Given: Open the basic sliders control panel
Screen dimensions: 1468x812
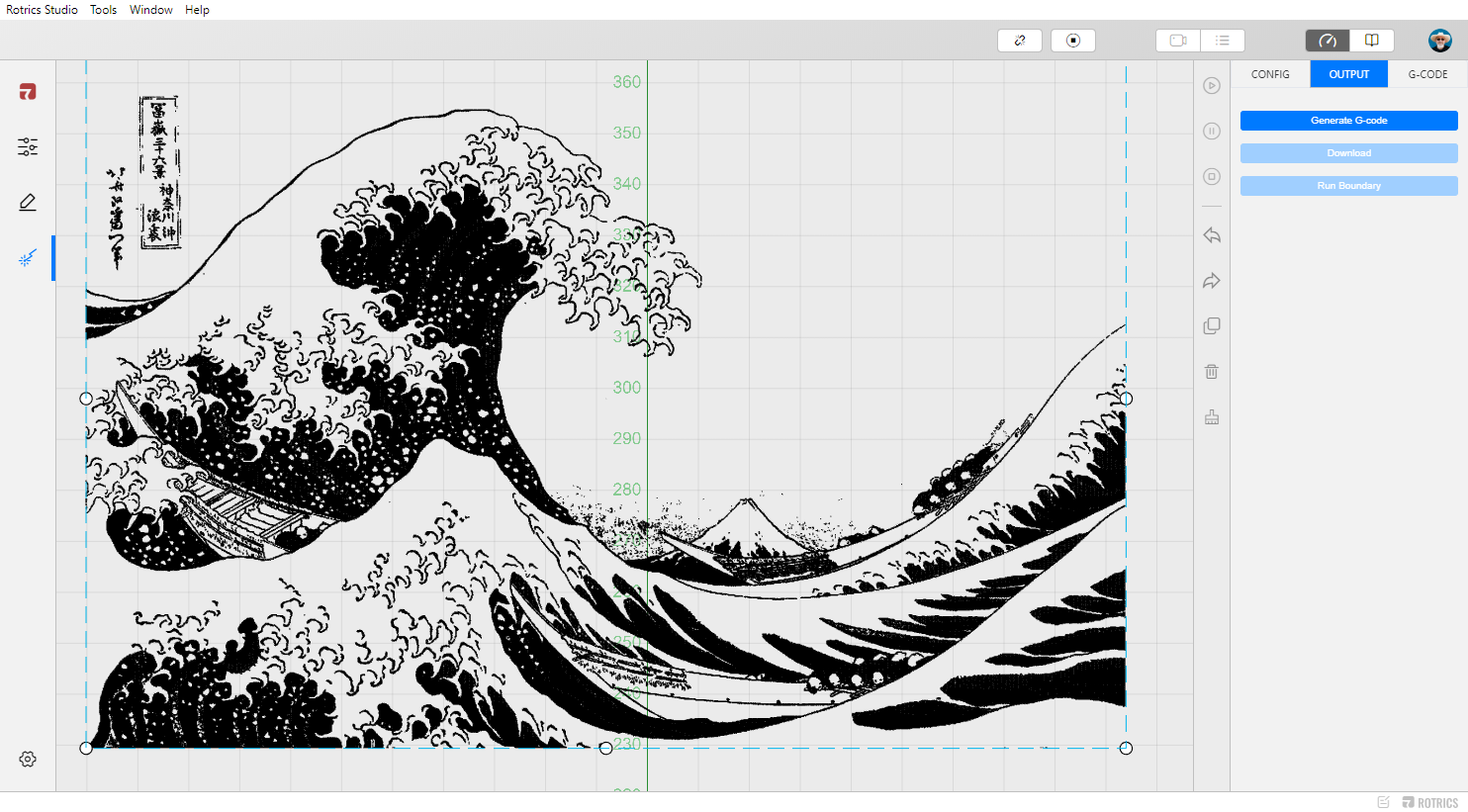Looking at the screenshot, I should (x=28, y=147).
